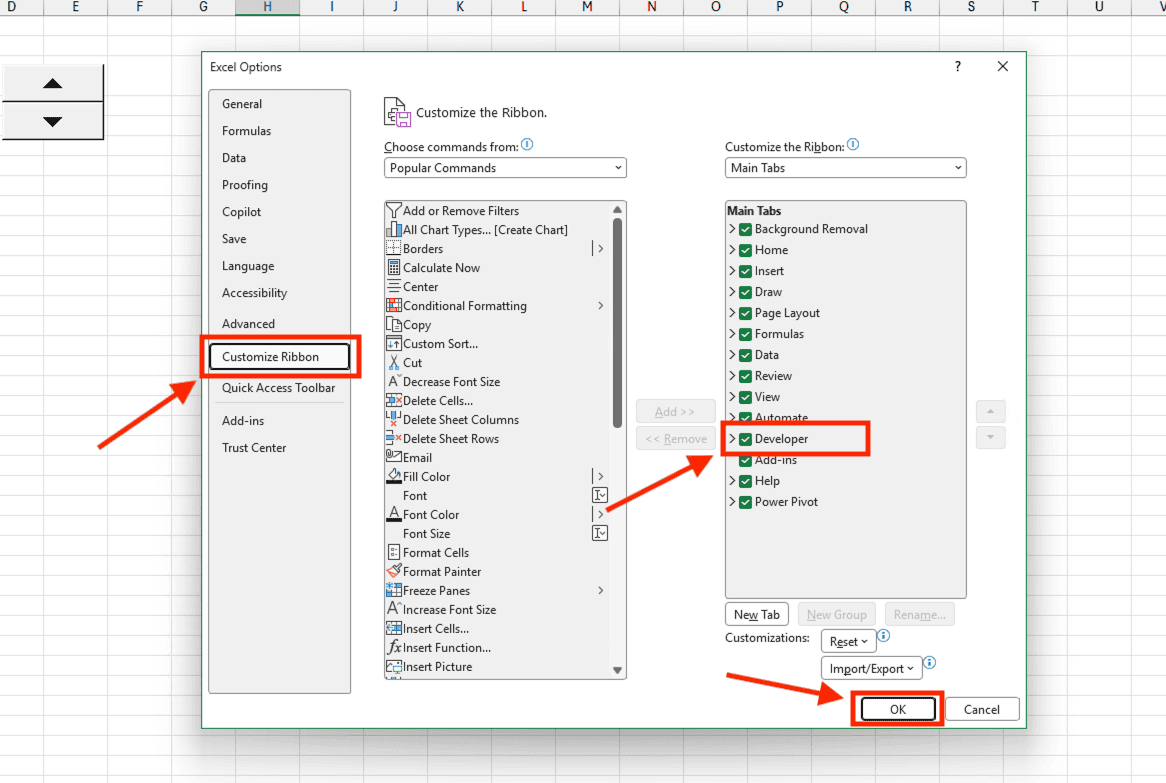This screenshot has width=1166, height=783.
Task: Select the Calculate Now command
Action: pyautogui.click(x=440, y=267)
